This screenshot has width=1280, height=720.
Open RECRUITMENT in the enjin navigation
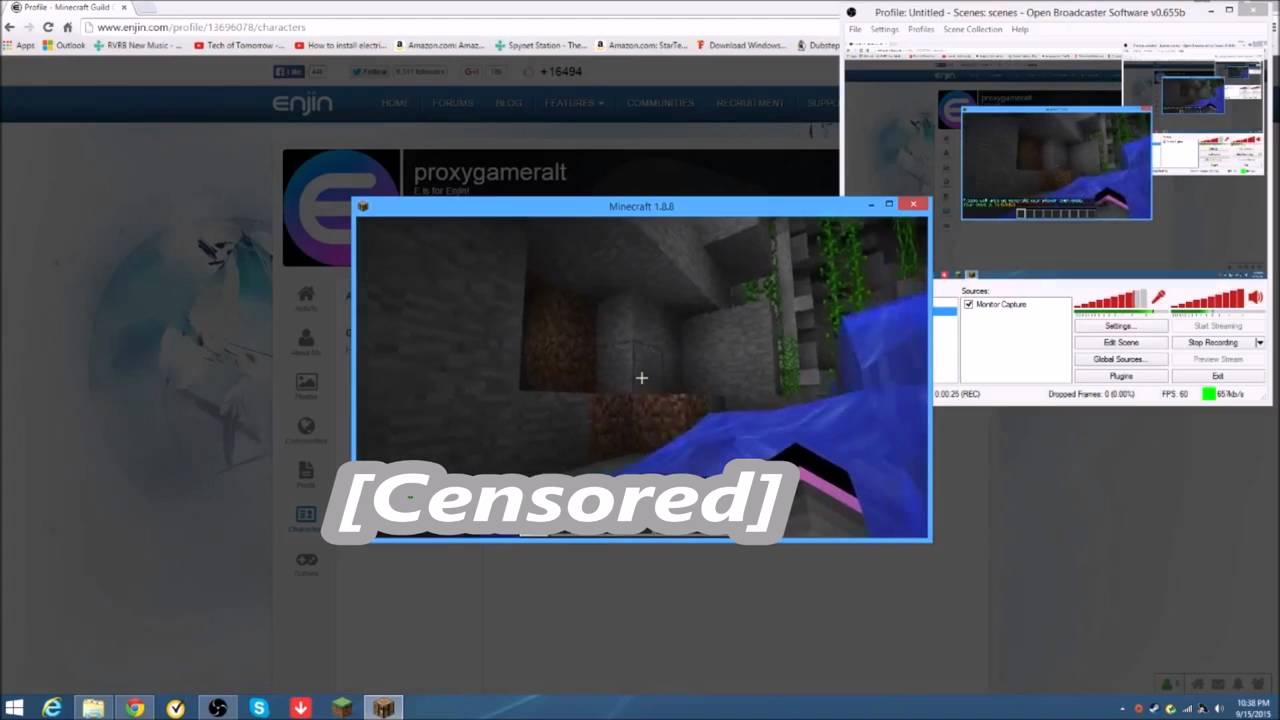(750, 103)
